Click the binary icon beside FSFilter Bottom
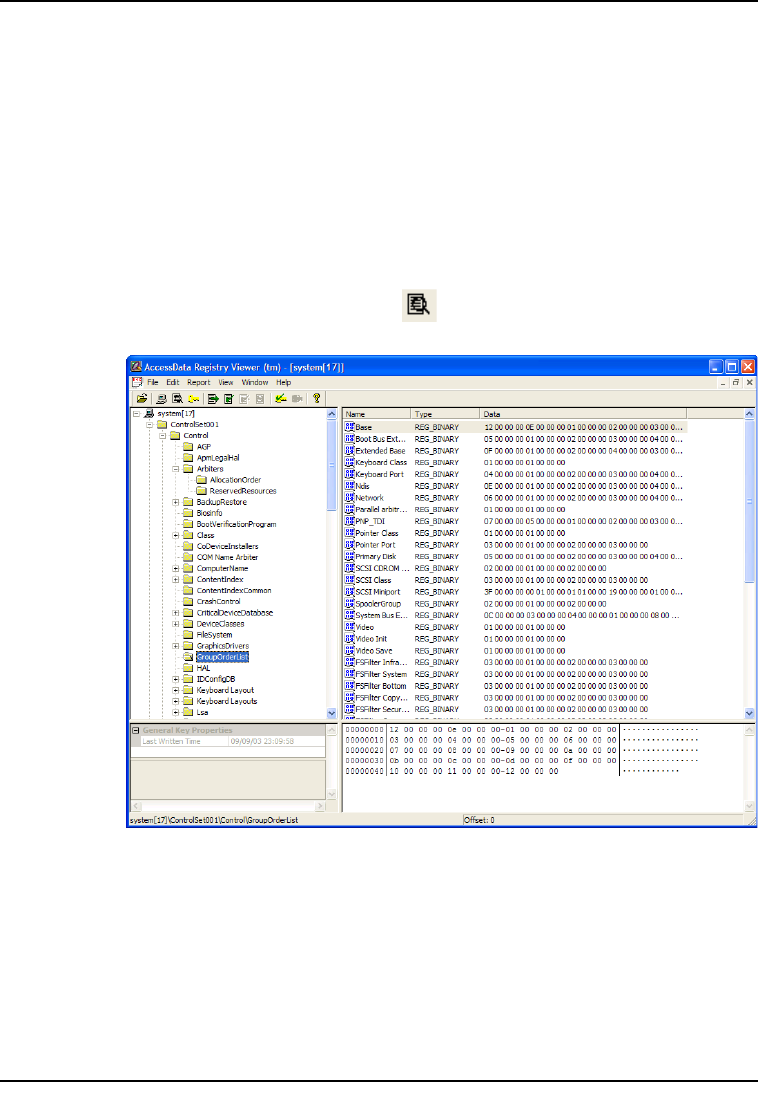The height and width of the screenshot is (1117, 758). 349,685
